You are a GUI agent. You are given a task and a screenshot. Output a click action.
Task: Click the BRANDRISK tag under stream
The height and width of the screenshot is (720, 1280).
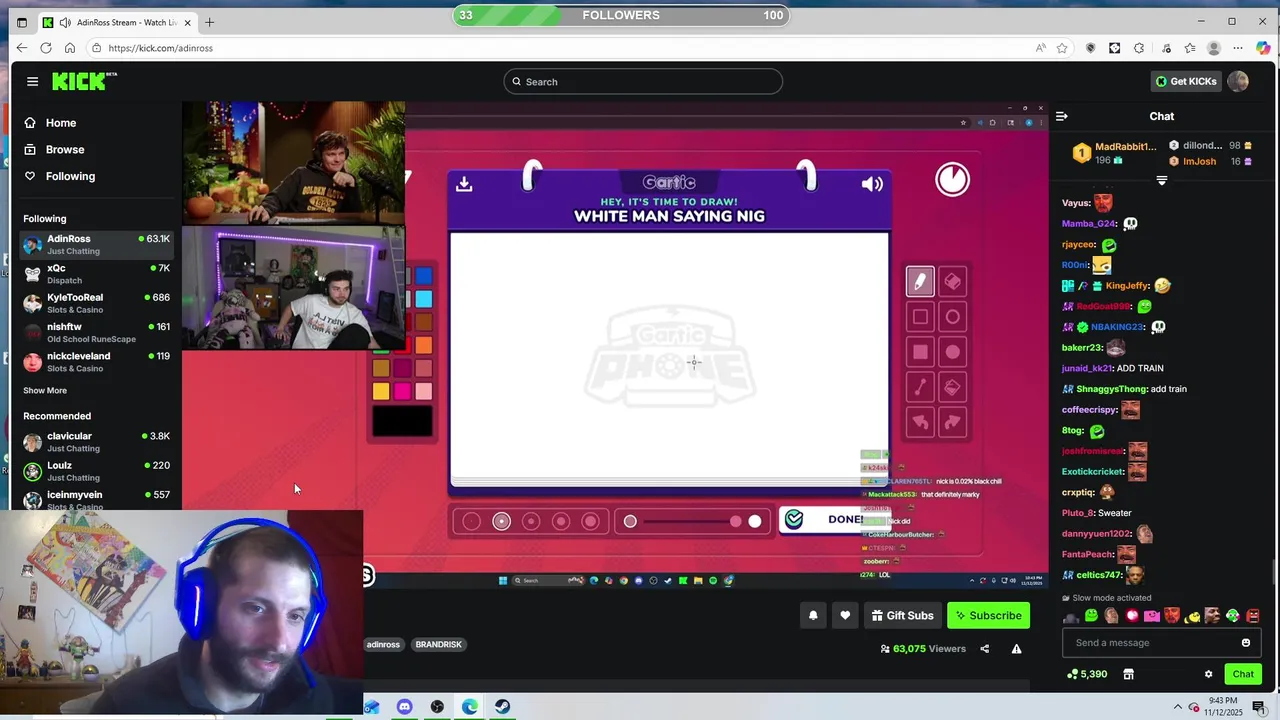tap(438, 645)
